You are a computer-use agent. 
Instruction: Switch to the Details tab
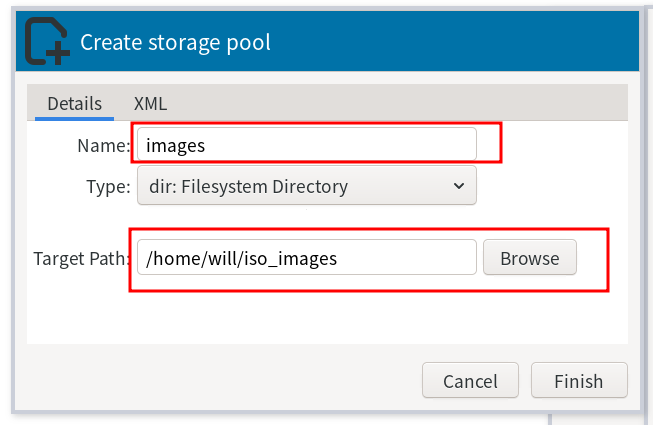click(74, 103)
